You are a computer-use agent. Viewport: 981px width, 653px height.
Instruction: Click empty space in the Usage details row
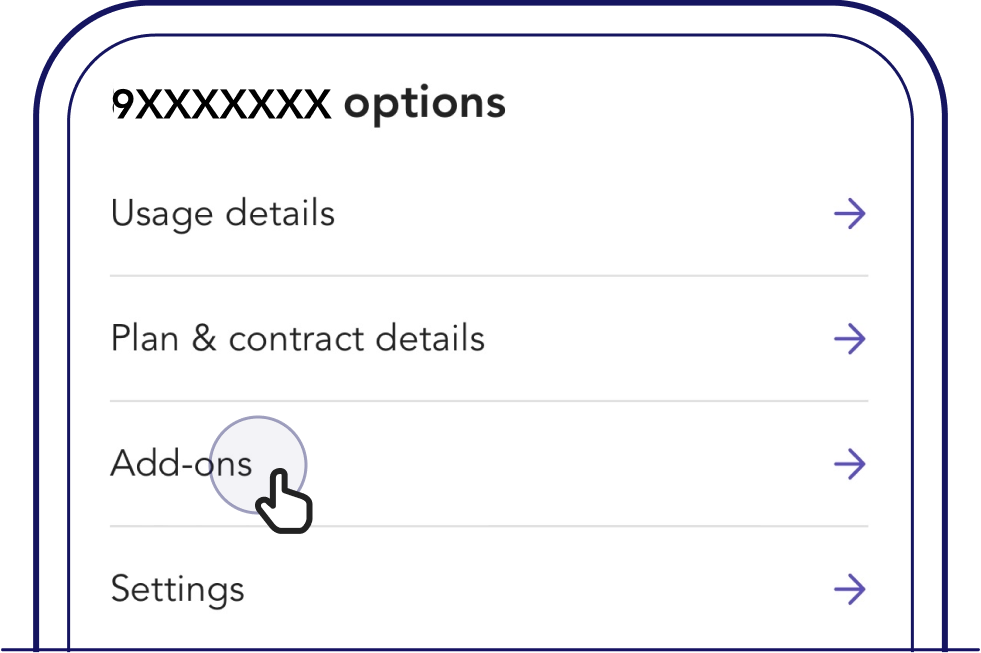(580, 214)
